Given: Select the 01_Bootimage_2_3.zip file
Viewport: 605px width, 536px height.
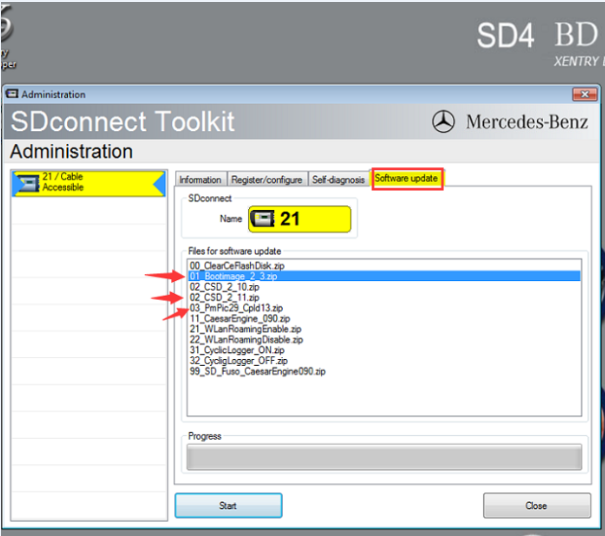Looking at the screenshot, I should click(x=384, y=276).
